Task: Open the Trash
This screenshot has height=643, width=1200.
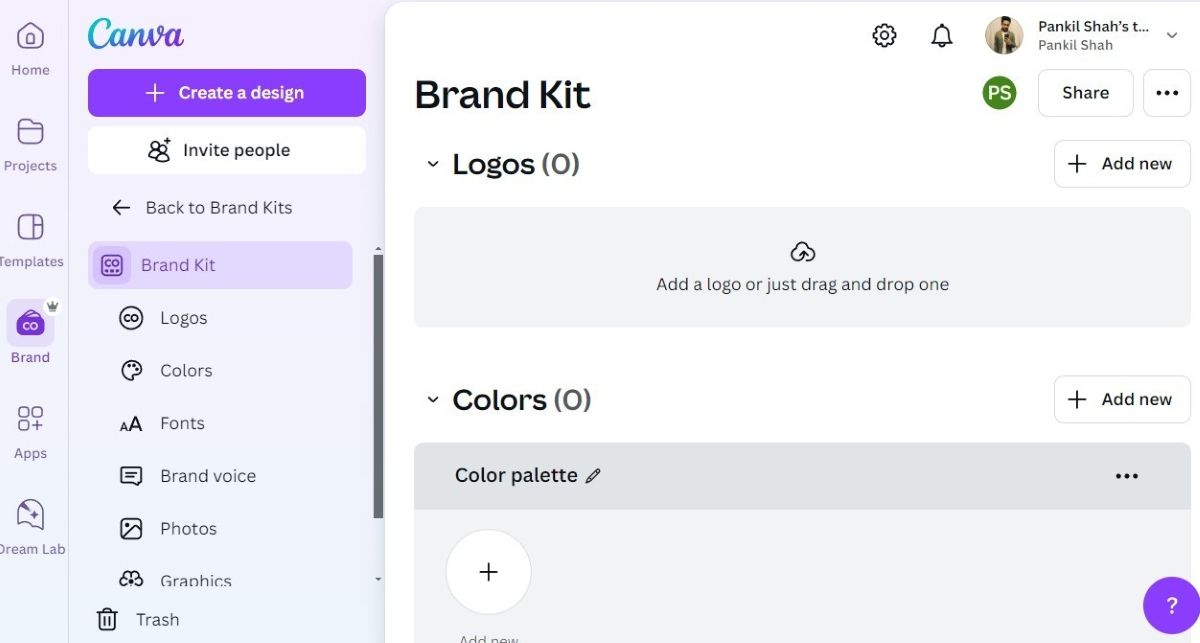Action: click(x=156, y=619)
